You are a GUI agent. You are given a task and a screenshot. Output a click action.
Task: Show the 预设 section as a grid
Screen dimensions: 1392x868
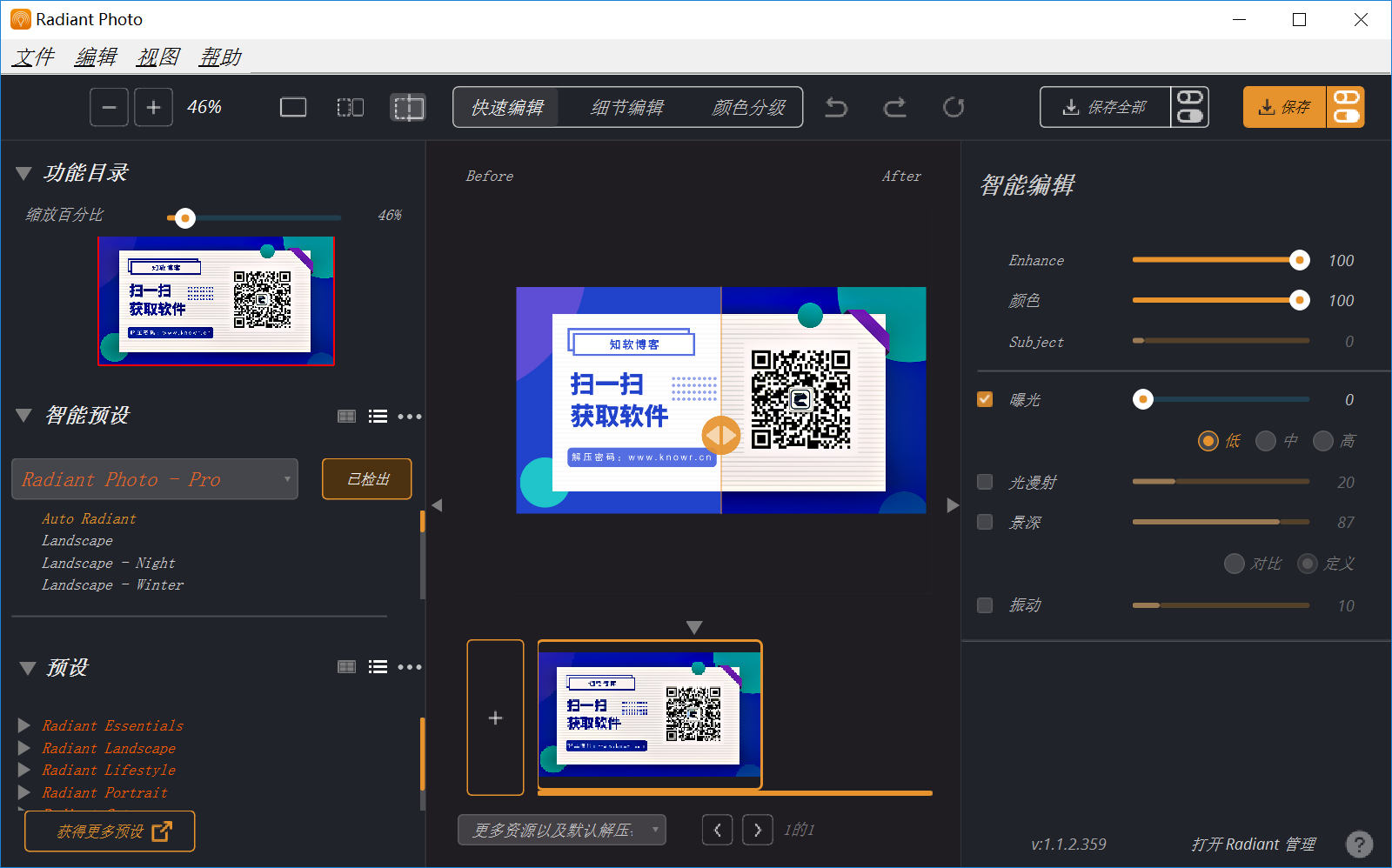click(346, 667)
